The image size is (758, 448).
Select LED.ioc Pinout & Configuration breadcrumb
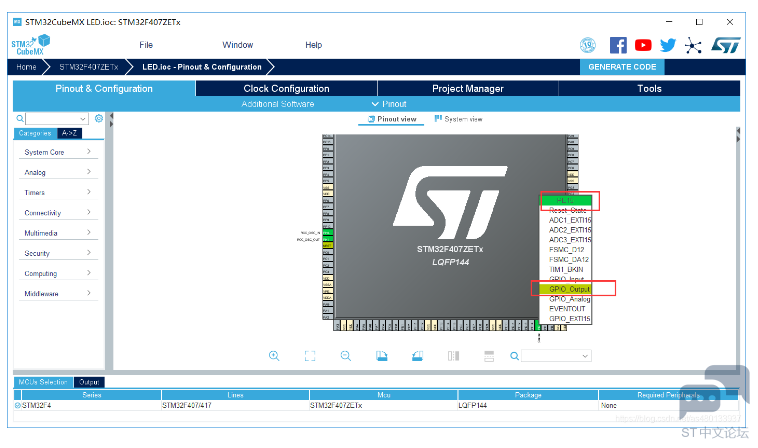point(202,67)
